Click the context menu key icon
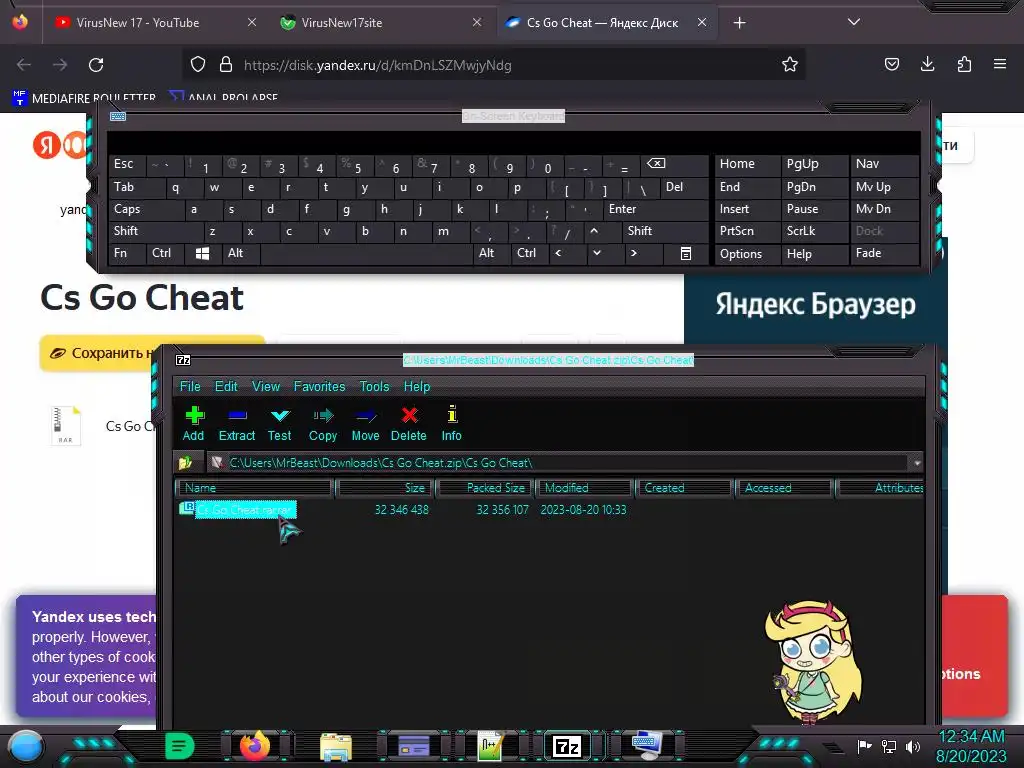The height and width of the screenshot is (768, 1024). (x=686, y=253)
